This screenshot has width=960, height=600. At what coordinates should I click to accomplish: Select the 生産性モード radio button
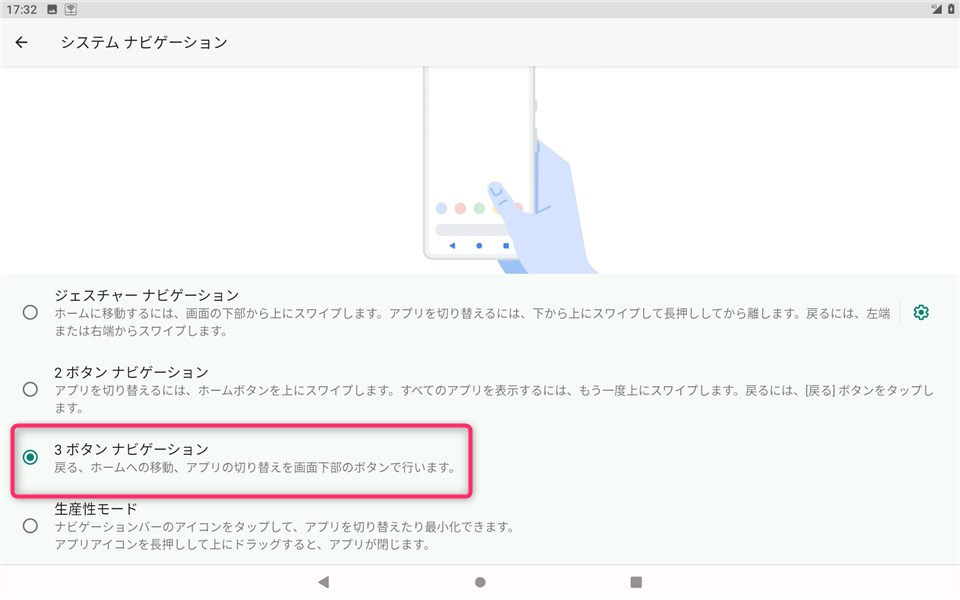(x=30, y=526)
